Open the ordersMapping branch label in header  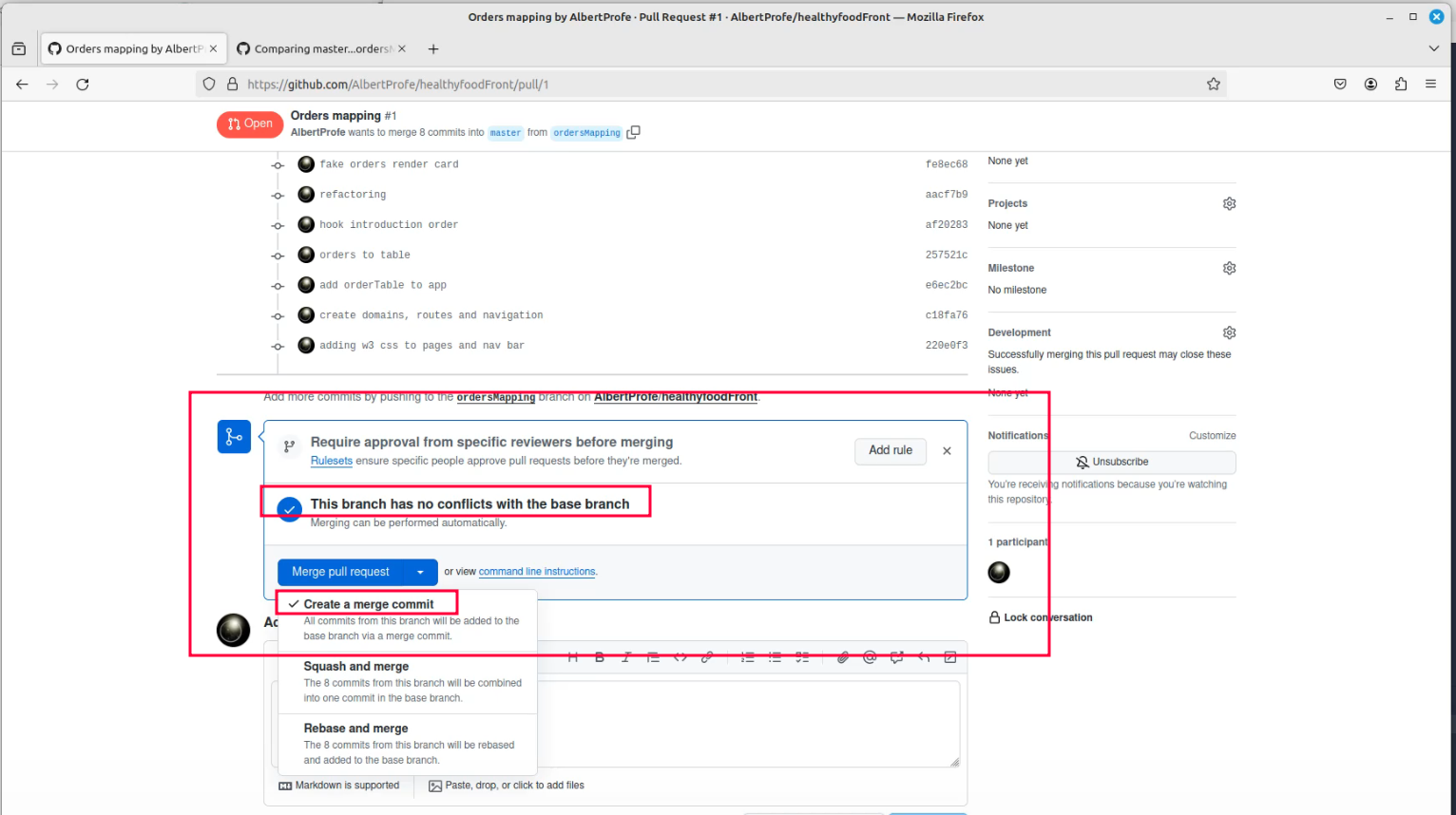587,133
